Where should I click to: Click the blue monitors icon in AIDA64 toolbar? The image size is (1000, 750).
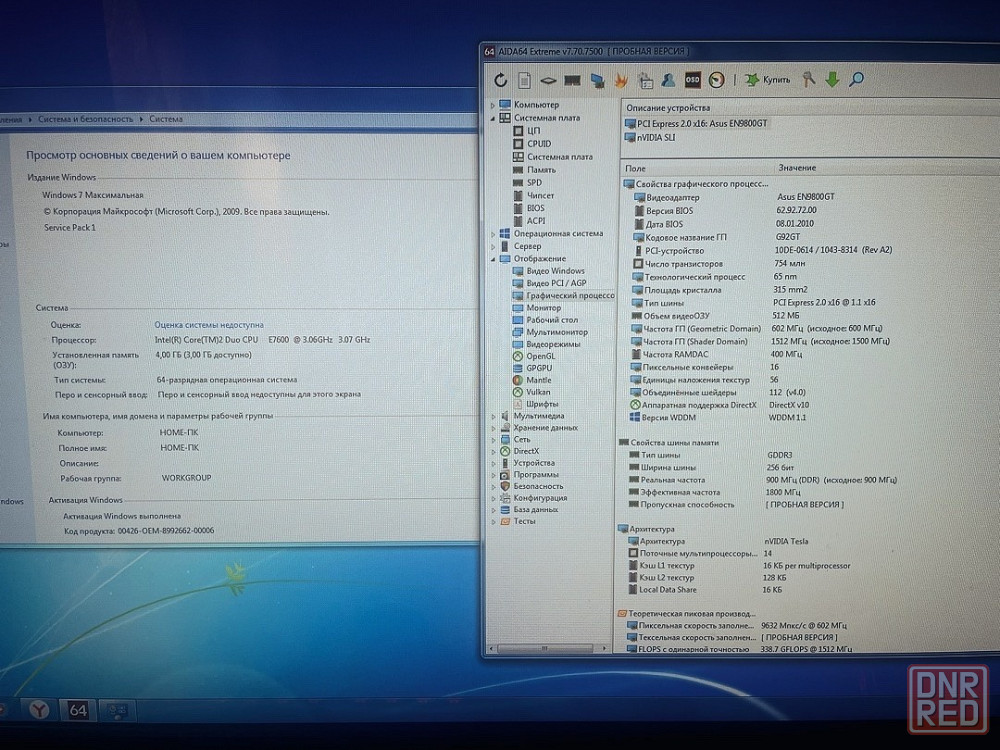click(x=598, y=80)
